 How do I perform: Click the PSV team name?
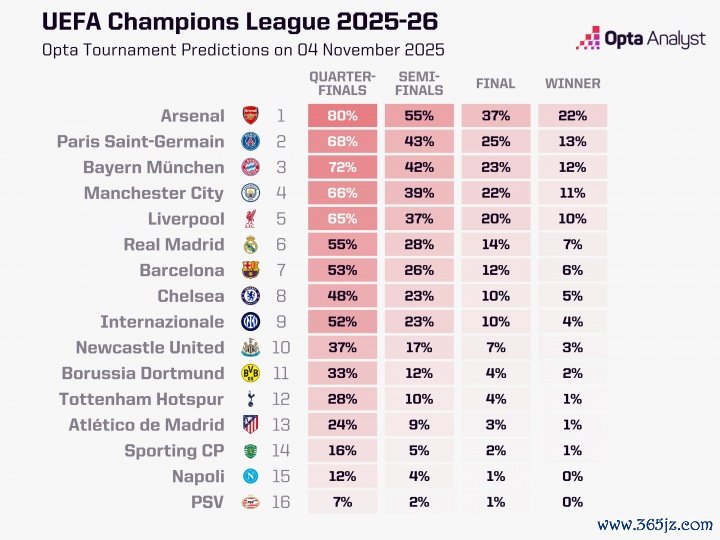point(207,502)
